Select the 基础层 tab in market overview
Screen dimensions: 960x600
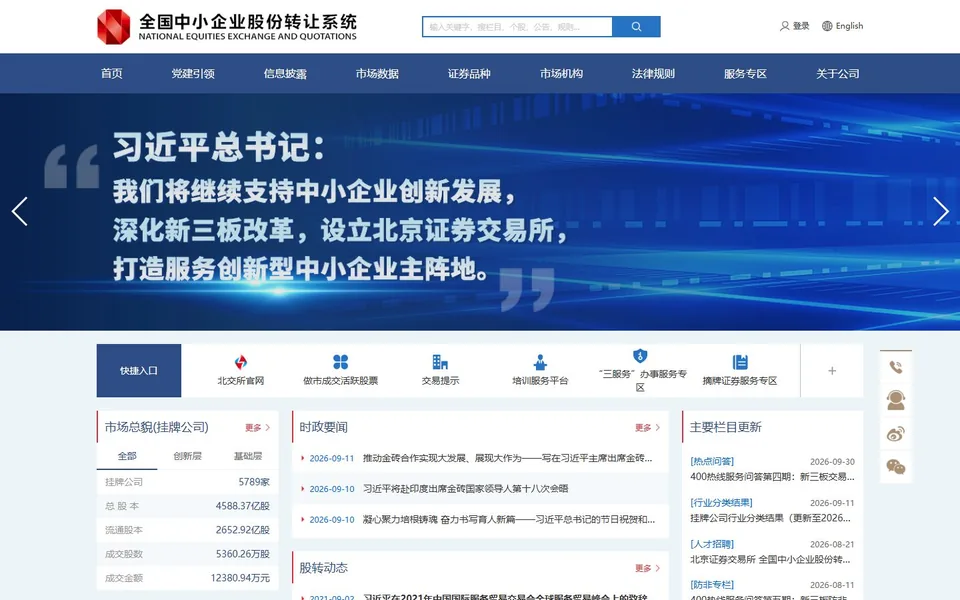248,456
